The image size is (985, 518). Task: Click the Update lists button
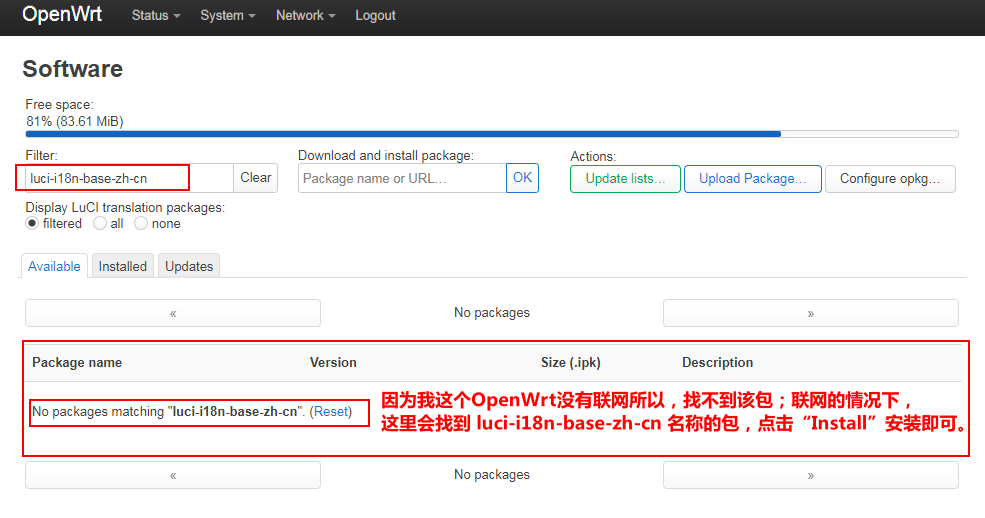(625, 179)
